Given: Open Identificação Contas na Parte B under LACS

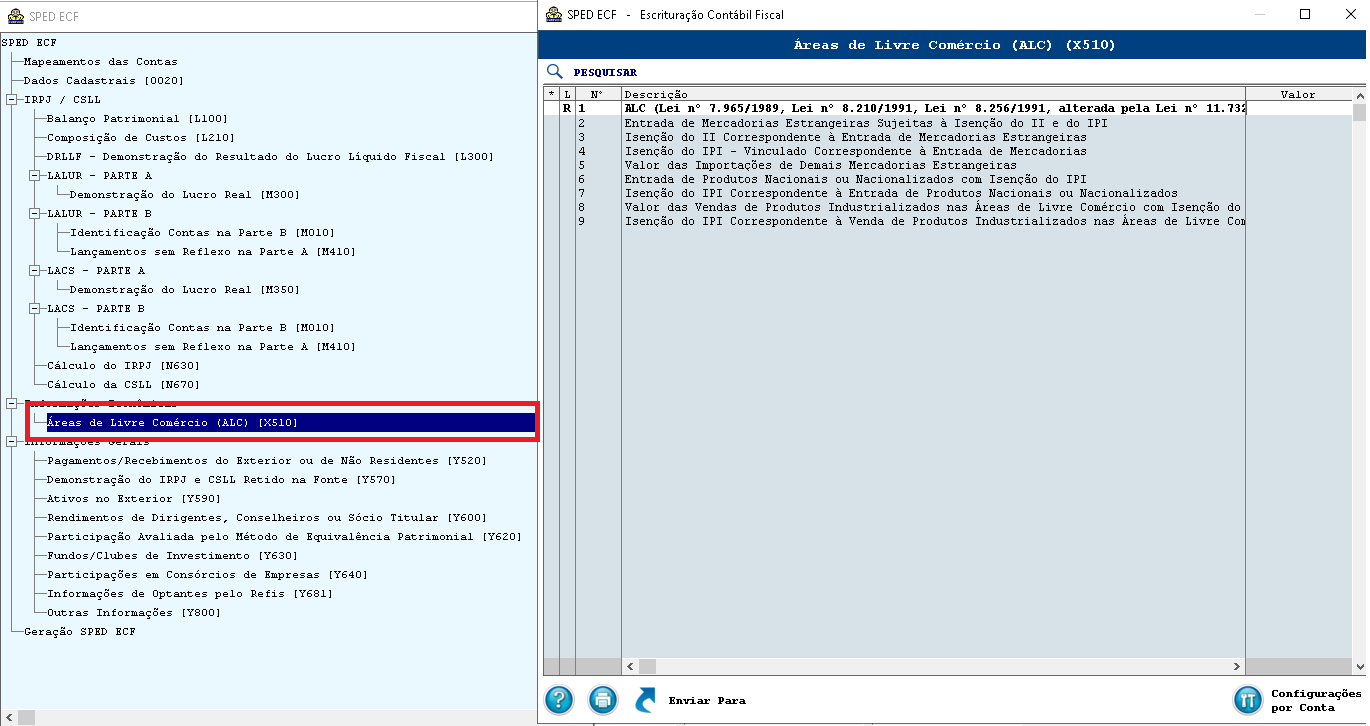Looking at the screenshot, I should (202, 327).
